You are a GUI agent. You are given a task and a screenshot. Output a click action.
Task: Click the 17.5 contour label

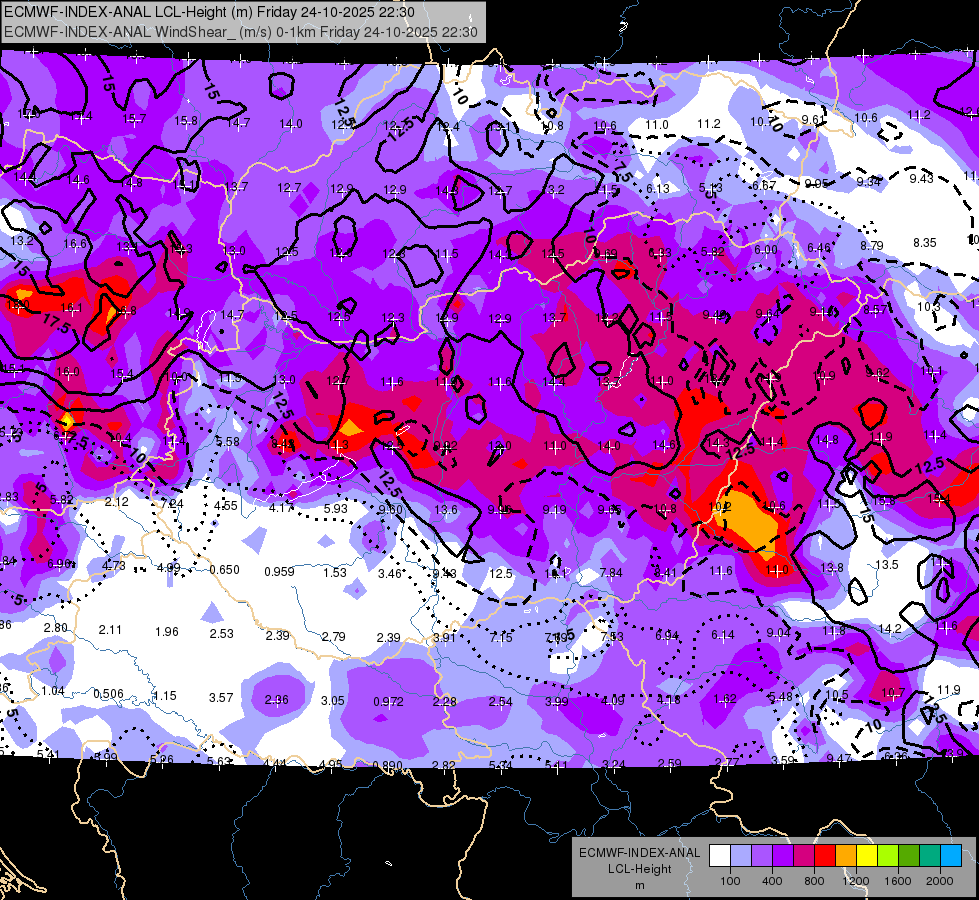[x=57, y=324]
